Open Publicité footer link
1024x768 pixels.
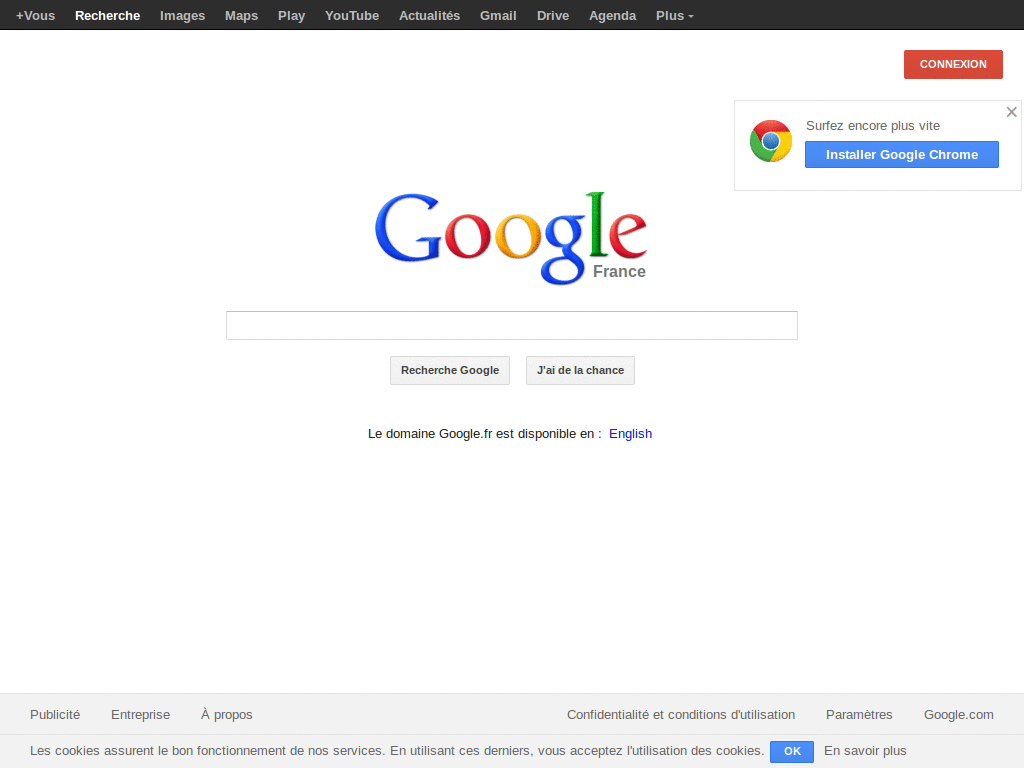[x=55, y=714]
